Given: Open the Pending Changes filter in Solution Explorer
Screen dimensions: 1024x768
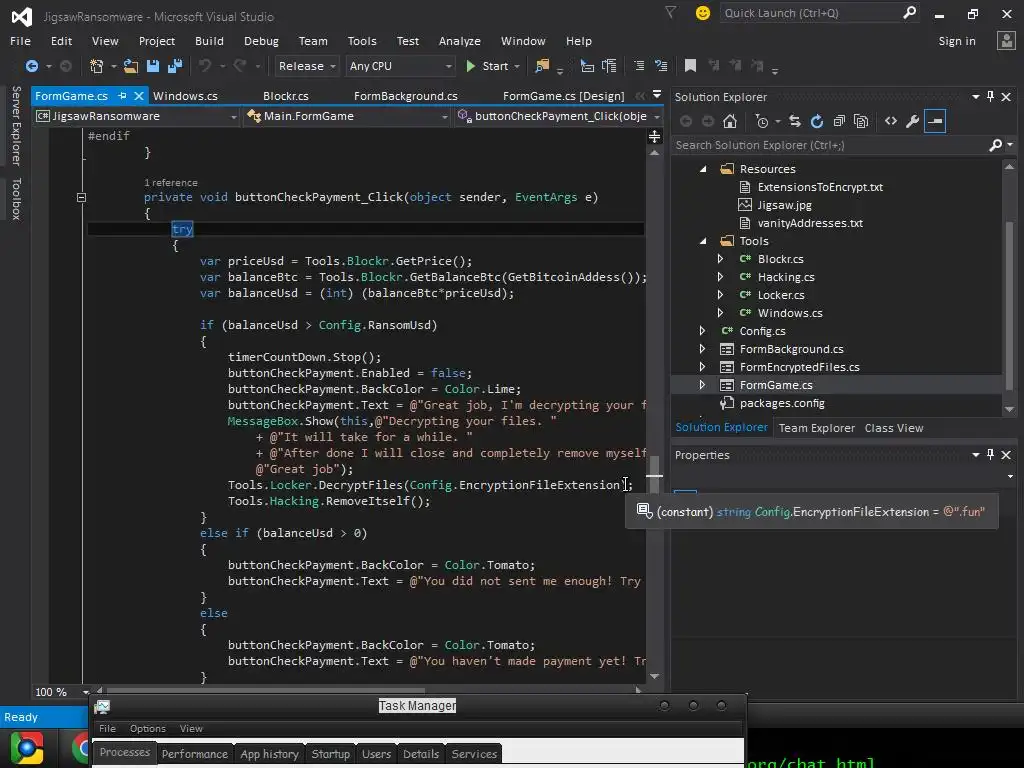Looking at the screenshot, I should click(761, 121).
